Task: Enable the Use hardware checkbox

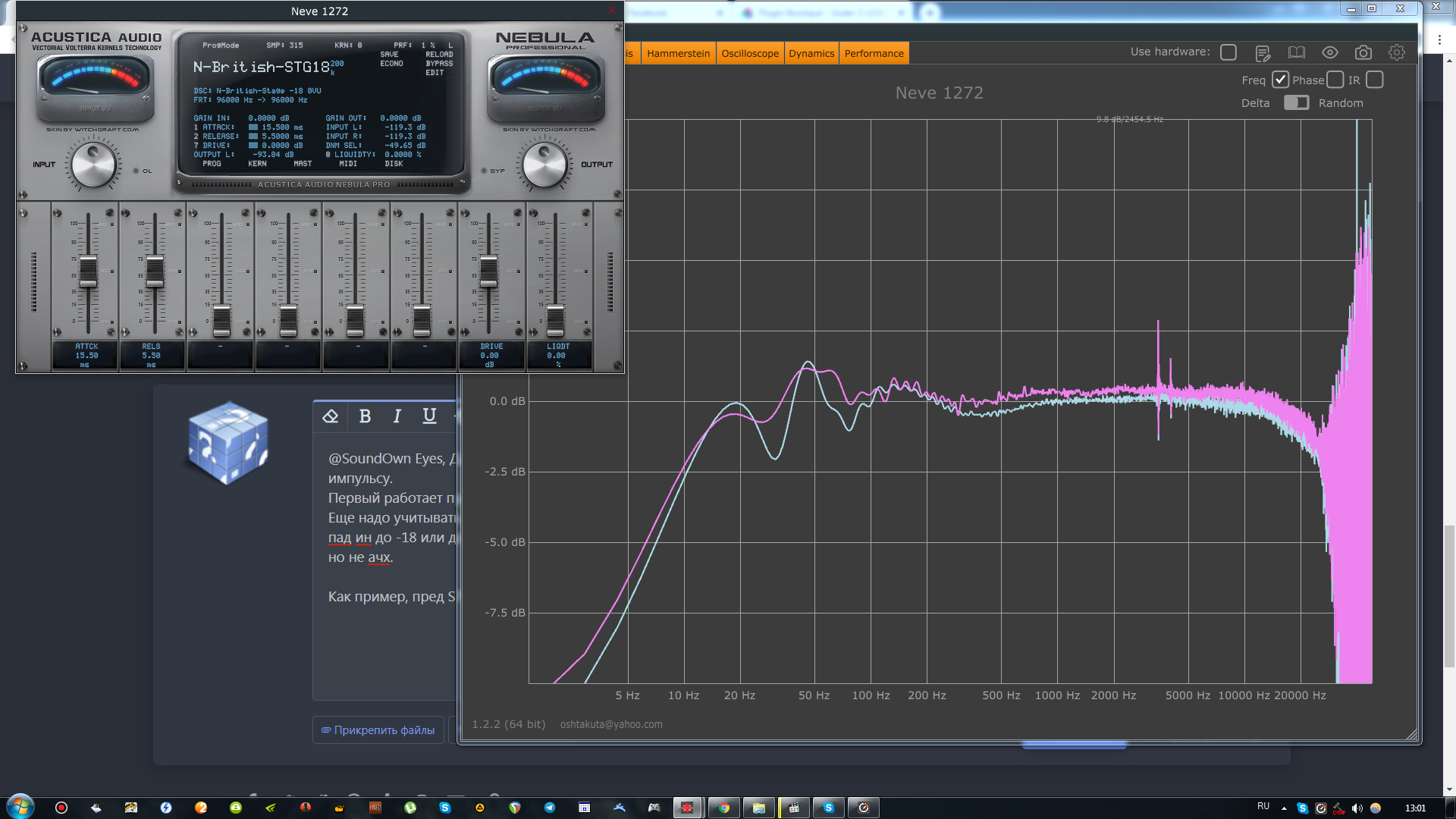Action: [x=1228, y=52]
